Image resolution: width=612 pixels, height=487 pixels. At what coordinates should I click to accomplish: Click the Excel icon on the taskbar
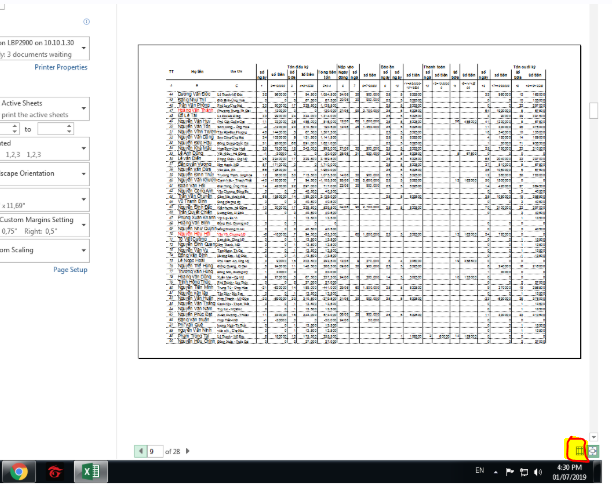88,471
